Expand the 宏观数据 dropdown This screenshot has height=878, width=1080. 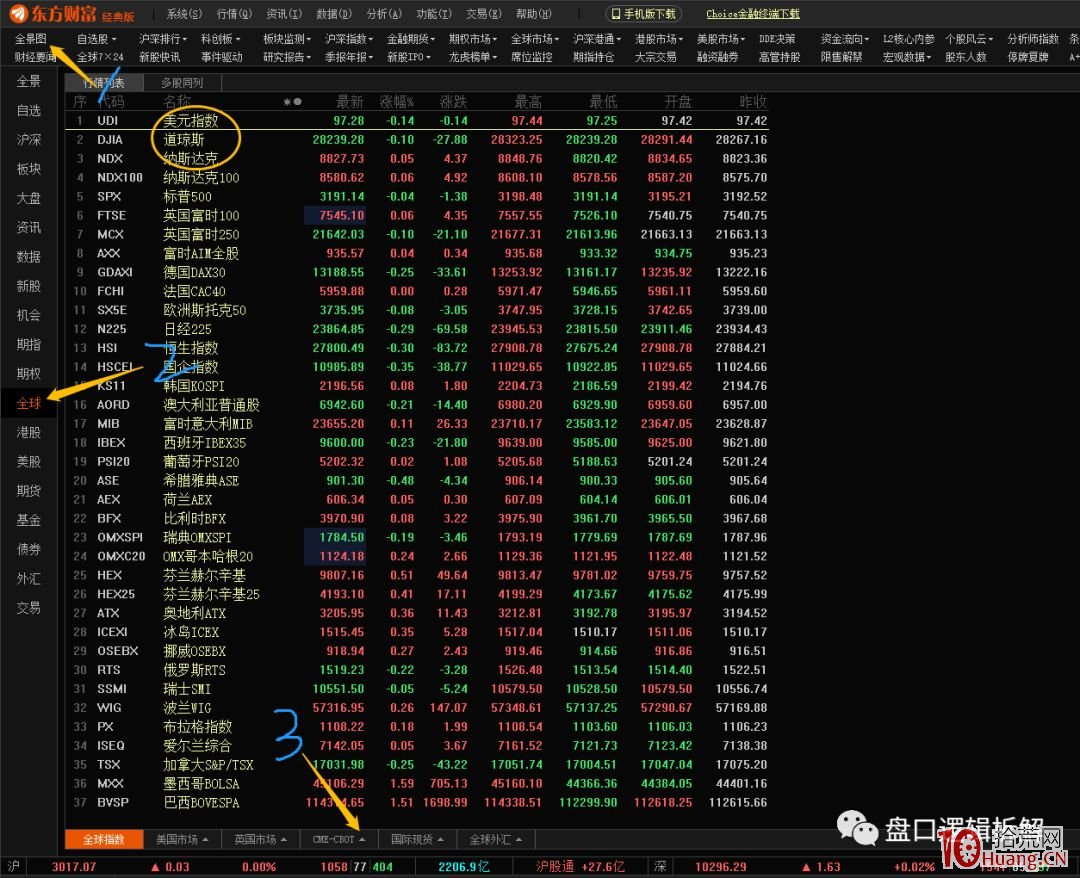pyautogui.click(x=907, y=57)
